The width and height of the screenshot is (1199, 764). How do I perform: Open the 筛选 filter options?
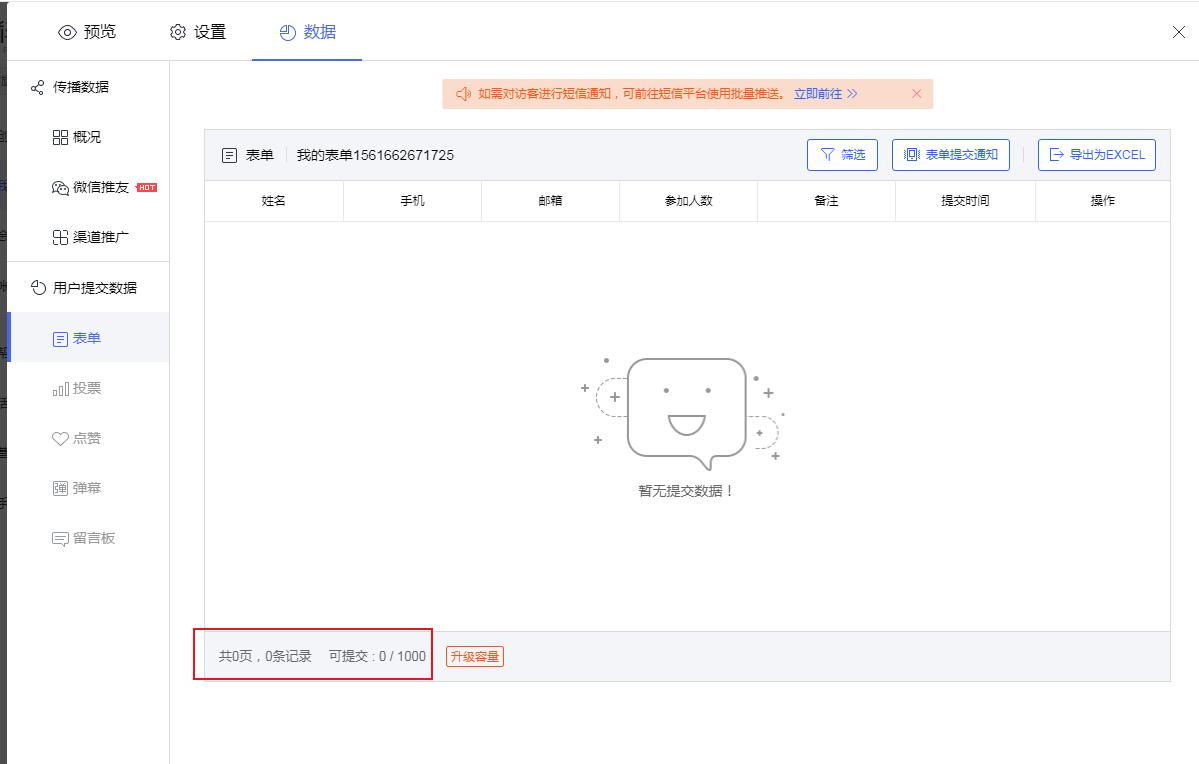(x=842, y=154)
